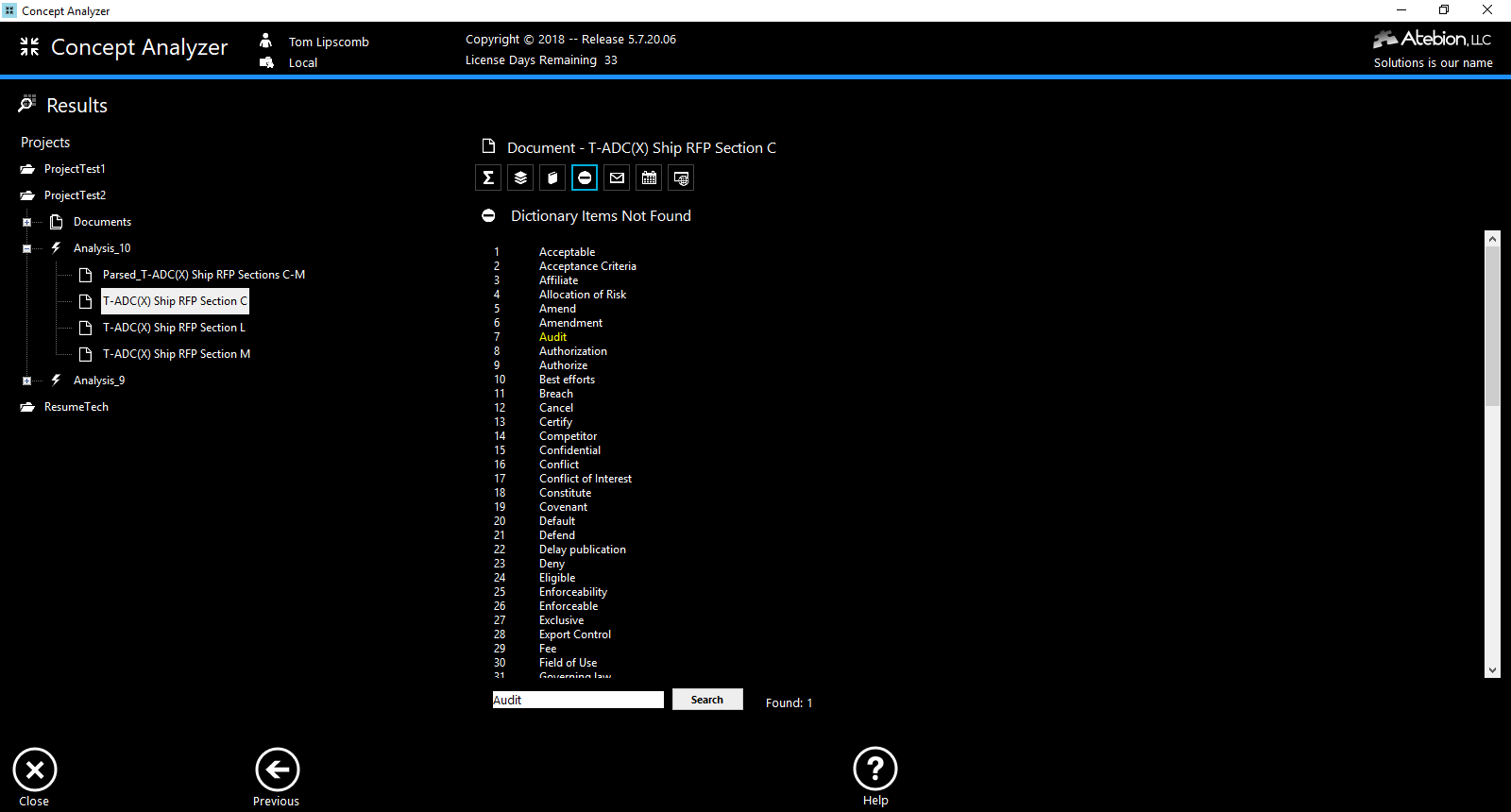
Task: Select the Delay publication entry
Action: [582, 550]
